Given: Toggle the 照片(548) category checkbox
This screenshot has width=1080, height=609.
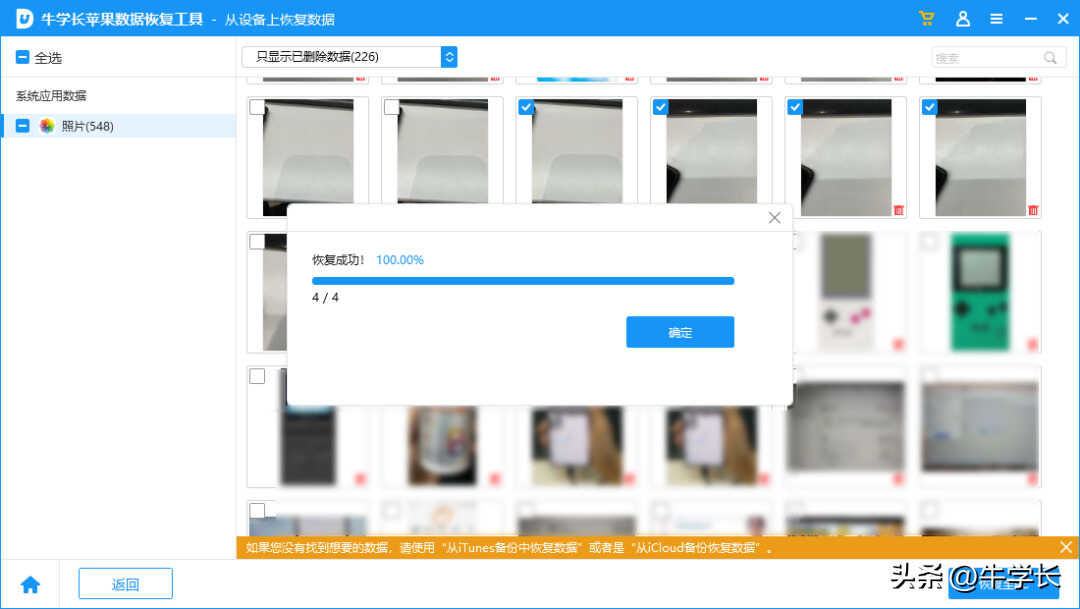Looking at the screenshot, I should point(22,125).
